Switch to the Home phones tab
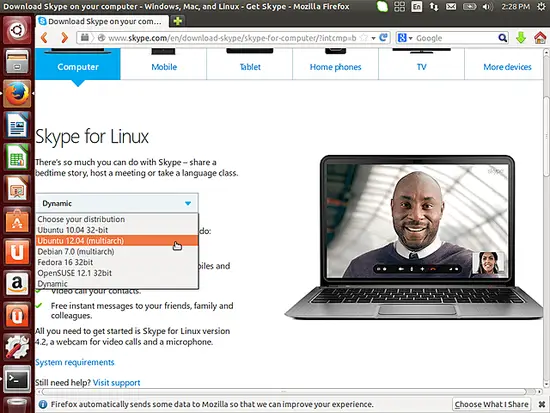 pos(335,64)
